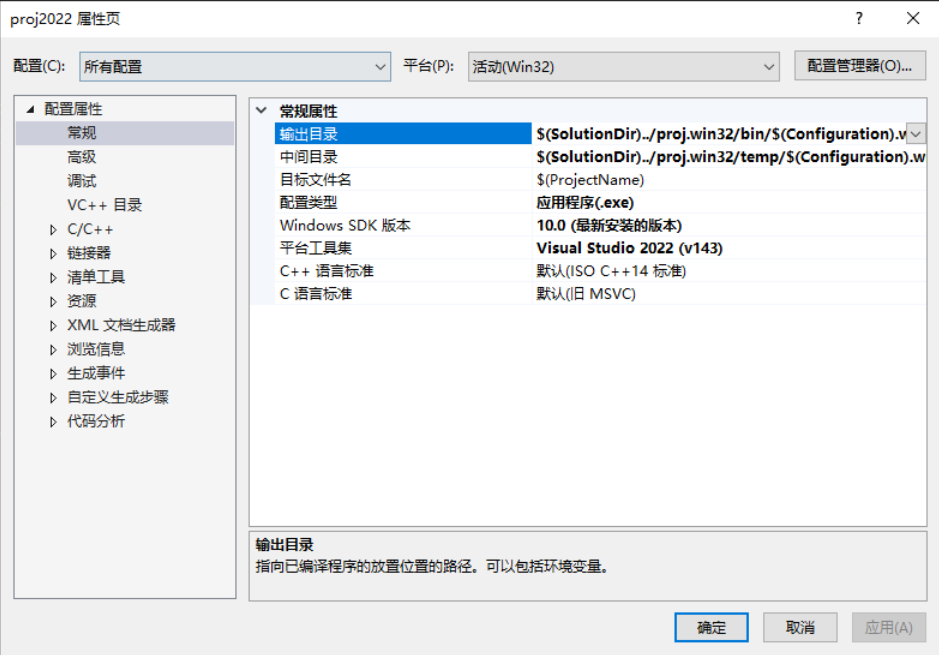Expand the 清单工具 tree node arrow
The width and height of the screenshot is (939, 655).
click(53, 277)
